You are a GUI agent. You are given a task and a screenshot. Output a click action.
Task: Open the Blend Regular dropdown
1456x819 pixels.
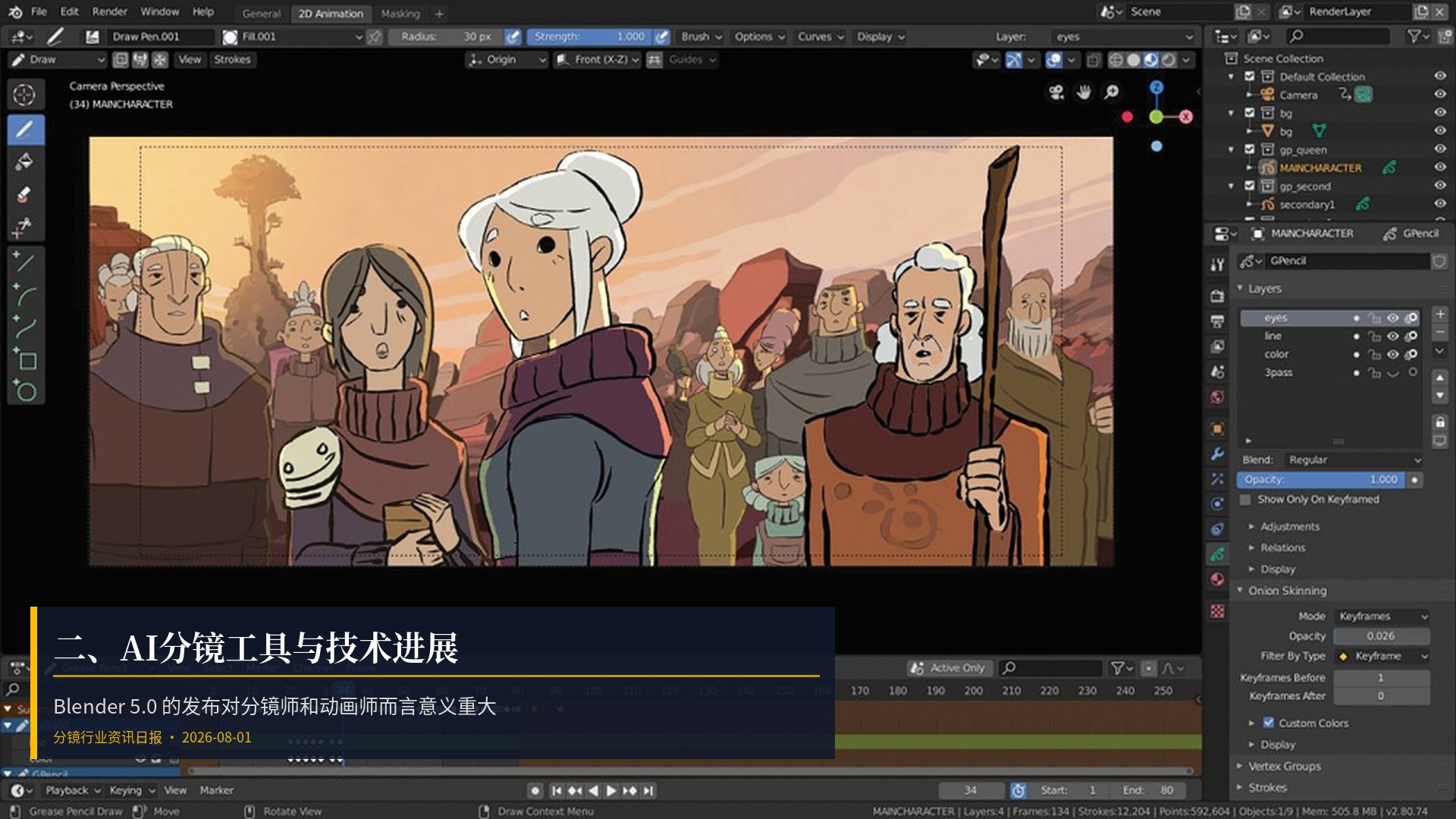[1354, 460]
